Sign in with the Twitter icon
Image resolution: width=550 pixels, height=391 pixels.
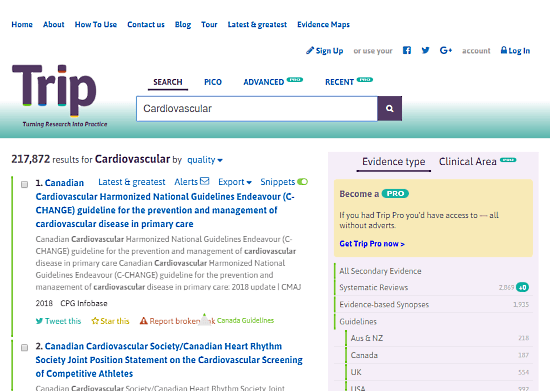pos(425,50)
